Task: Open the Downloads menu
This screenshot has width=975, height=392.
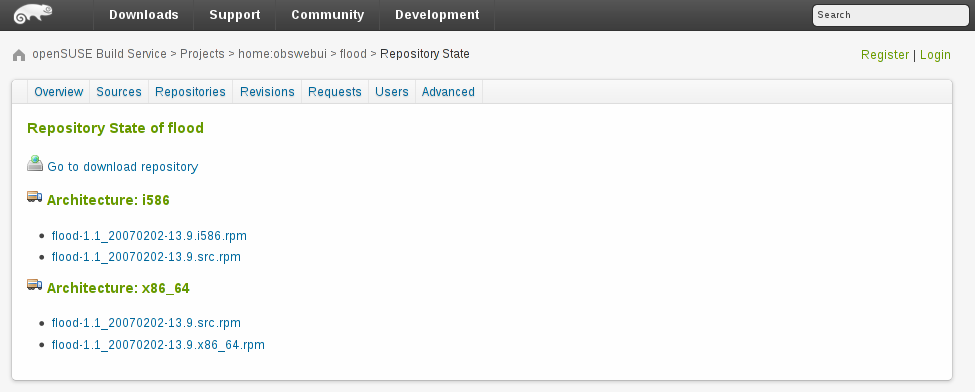Action: tap(144, 15)
